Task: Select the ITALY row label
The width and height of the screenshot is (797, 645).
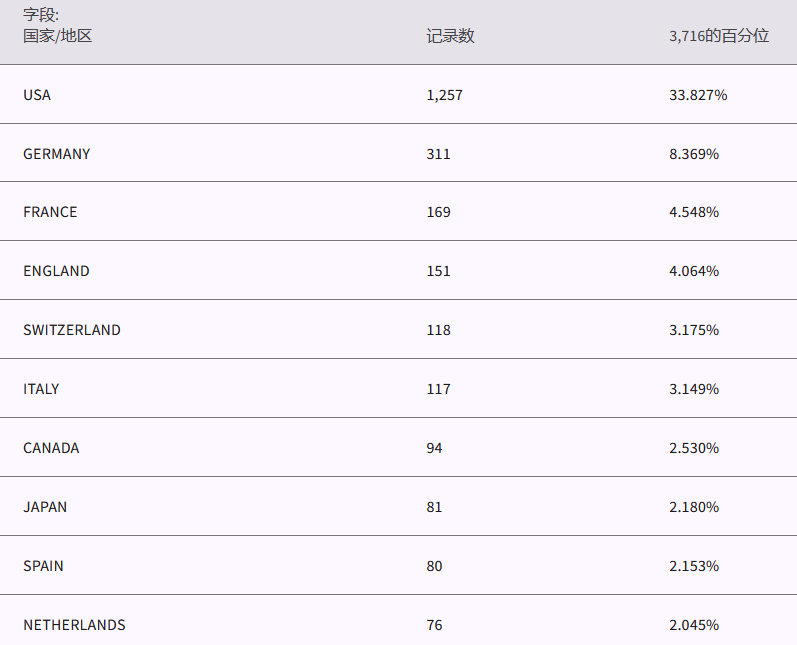Action: pyautogui.click(x=41, y=389)
